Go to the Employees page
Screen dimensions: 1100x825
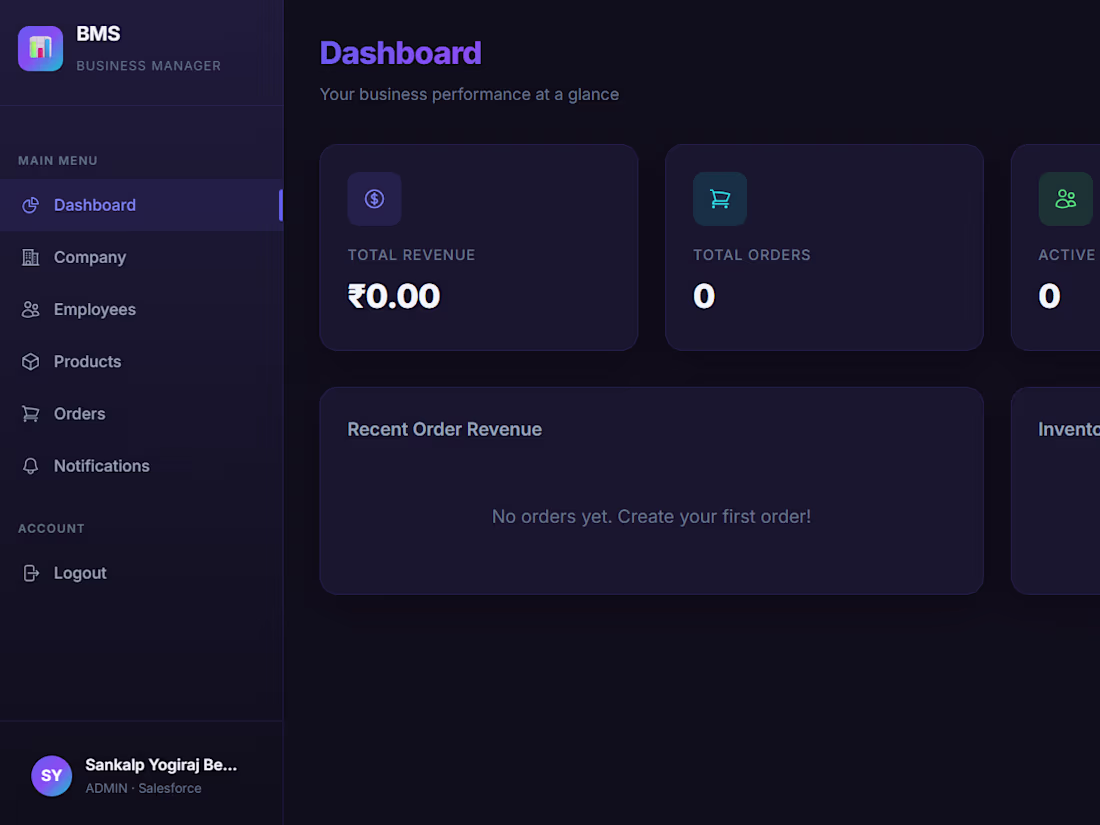coord(95,309)
